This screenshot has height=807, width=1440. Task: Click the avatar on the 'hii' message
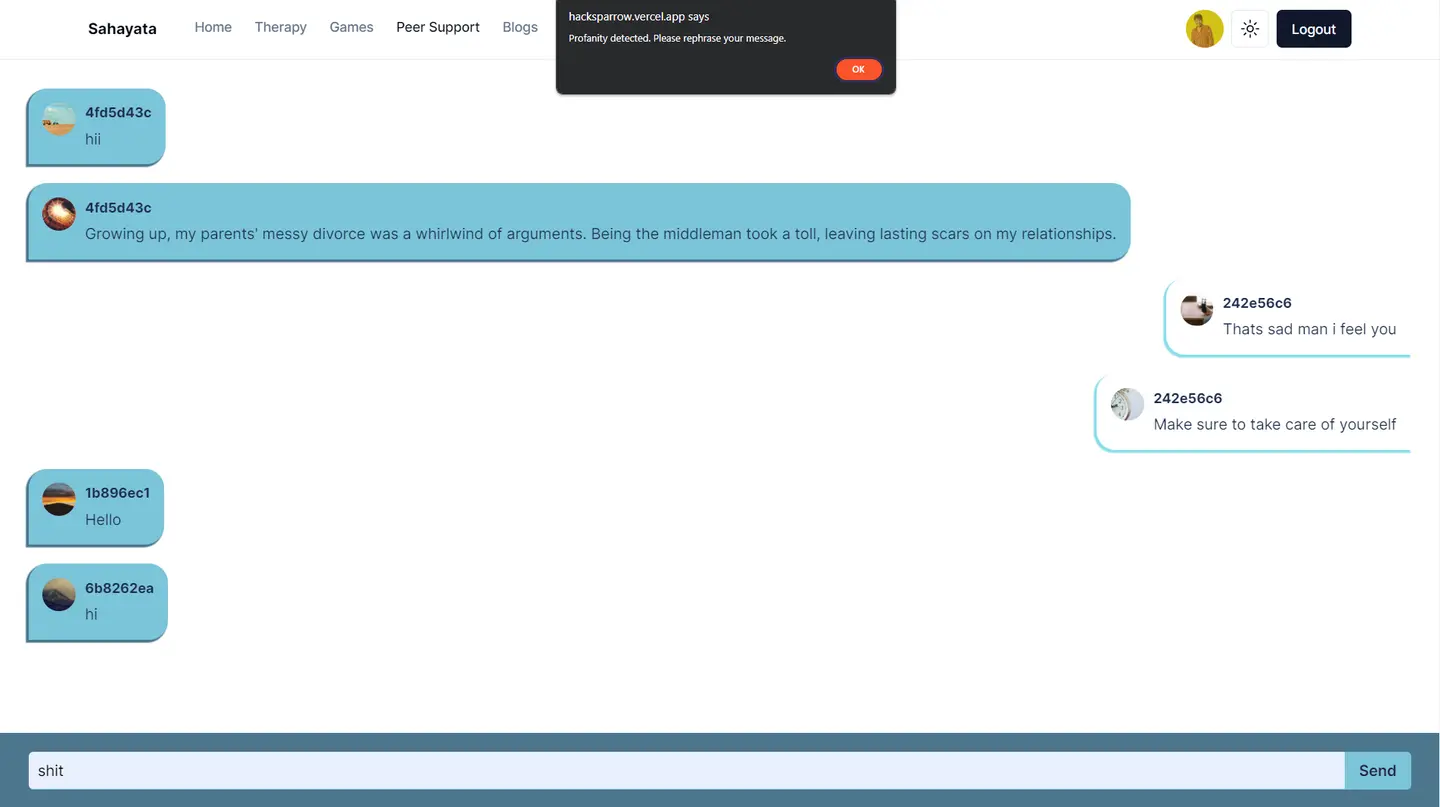pyautogui.click(x=59, y=119)
